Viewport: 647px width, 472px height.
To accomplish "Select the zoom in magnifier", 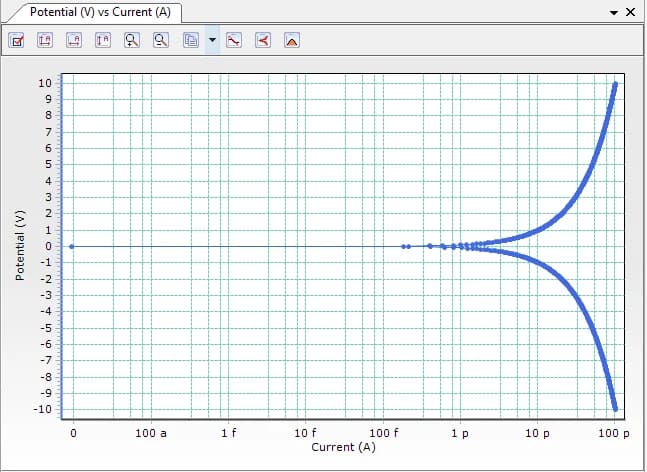I will (132, 40).
